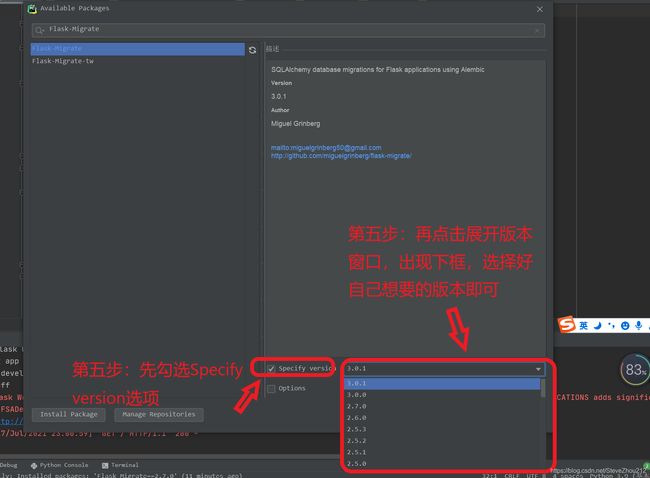Select Flask-Migrate-tw in the package list

click(x=138, y=61)
